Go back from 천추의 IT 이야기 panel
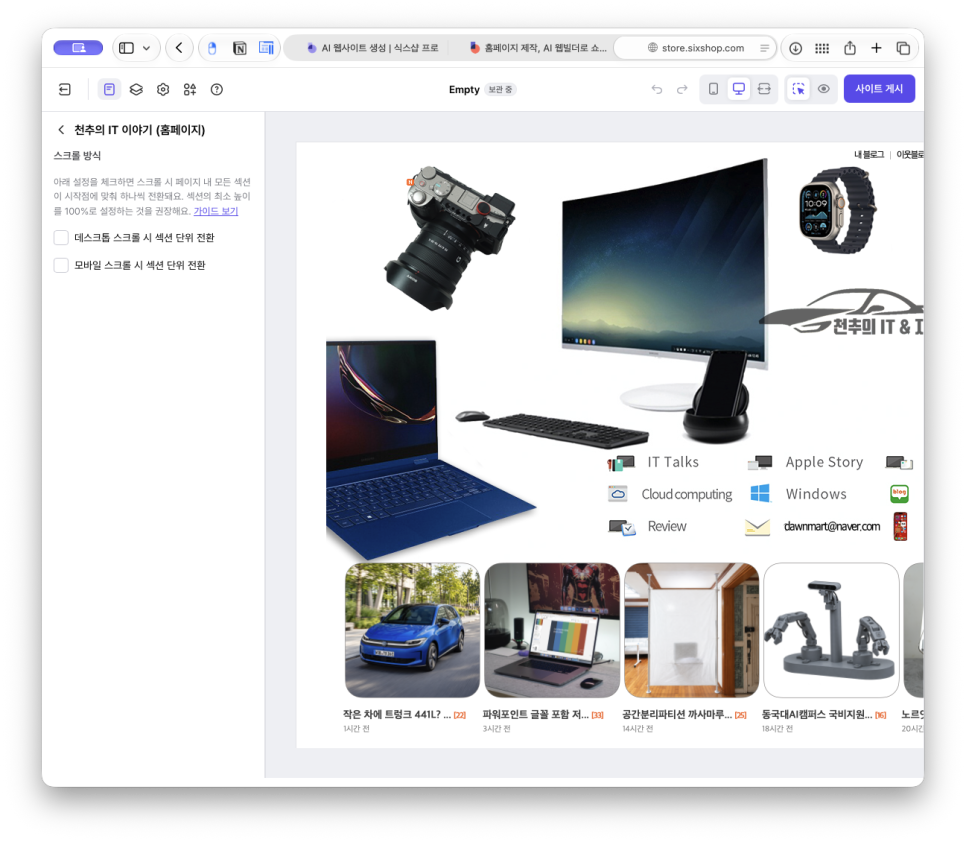This screenshot has width=966, height=842. pos(61,129)
